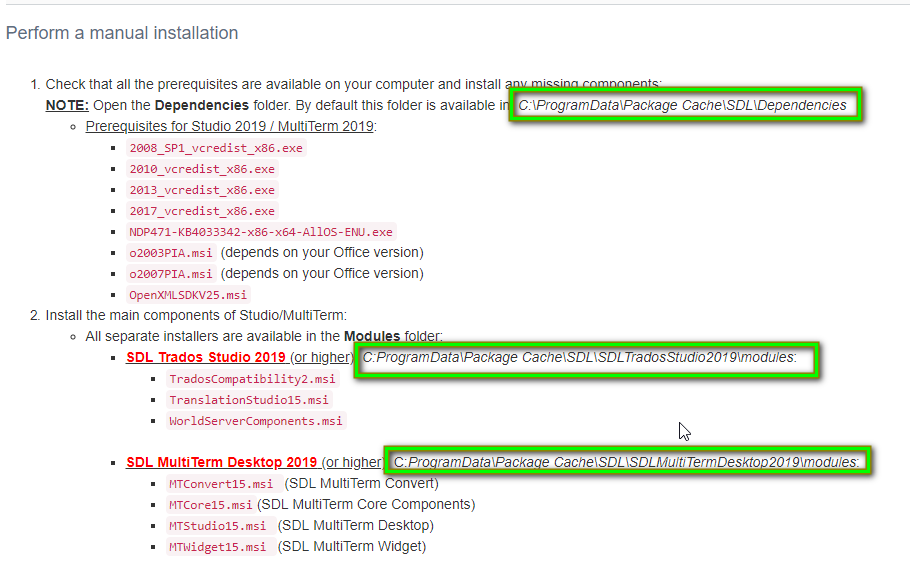Click the MTConvert15.msi filename
This screenshot has height=568, width=910.
point(221,484)
